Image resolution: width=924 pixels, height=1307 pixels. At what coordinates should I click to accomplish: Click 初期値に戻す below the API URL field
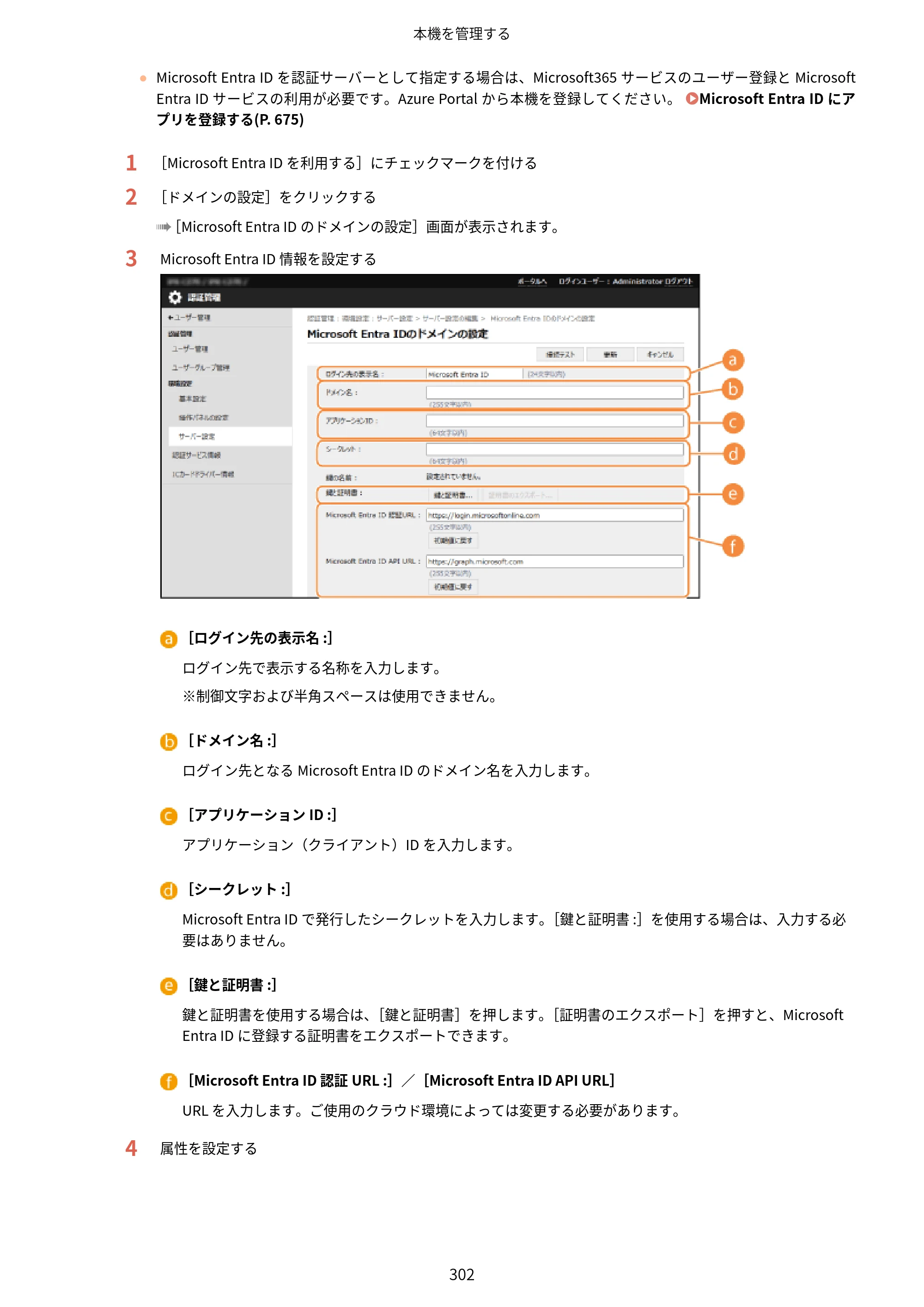[x=453, y=587]
